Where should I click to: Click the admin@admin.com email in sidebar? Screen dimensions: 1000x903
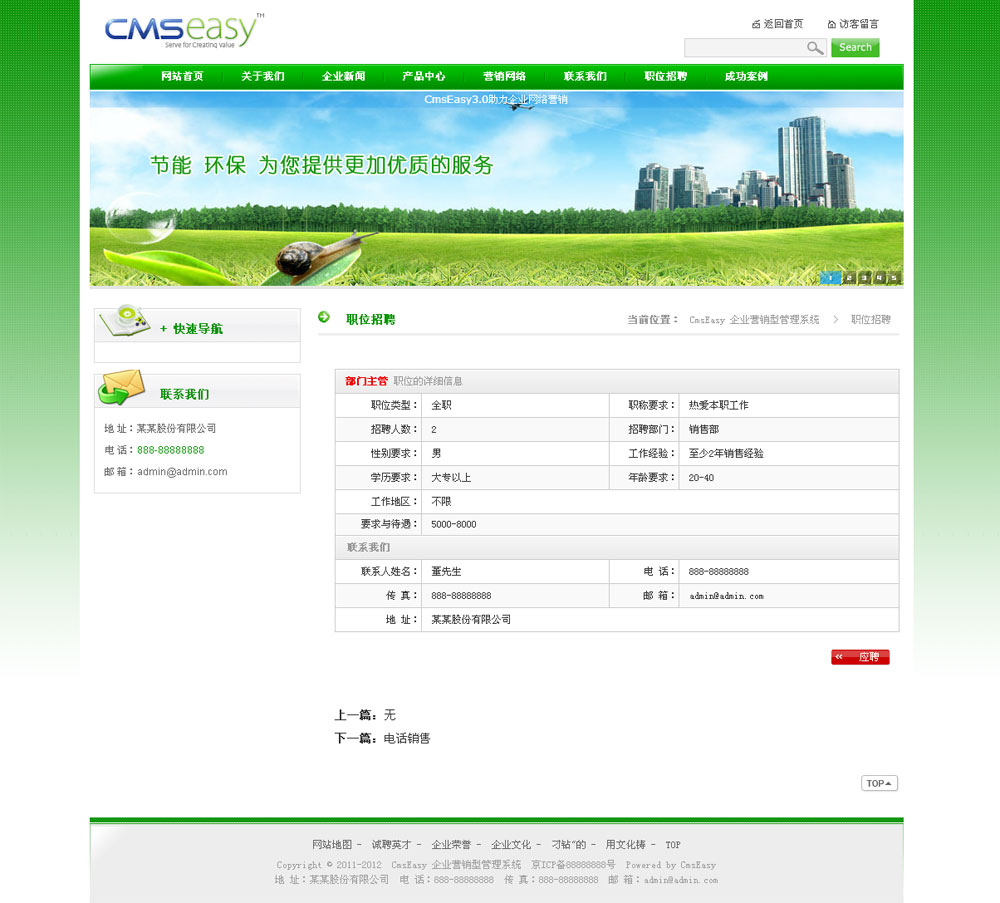pyautogui.click(x=182, y=472)
